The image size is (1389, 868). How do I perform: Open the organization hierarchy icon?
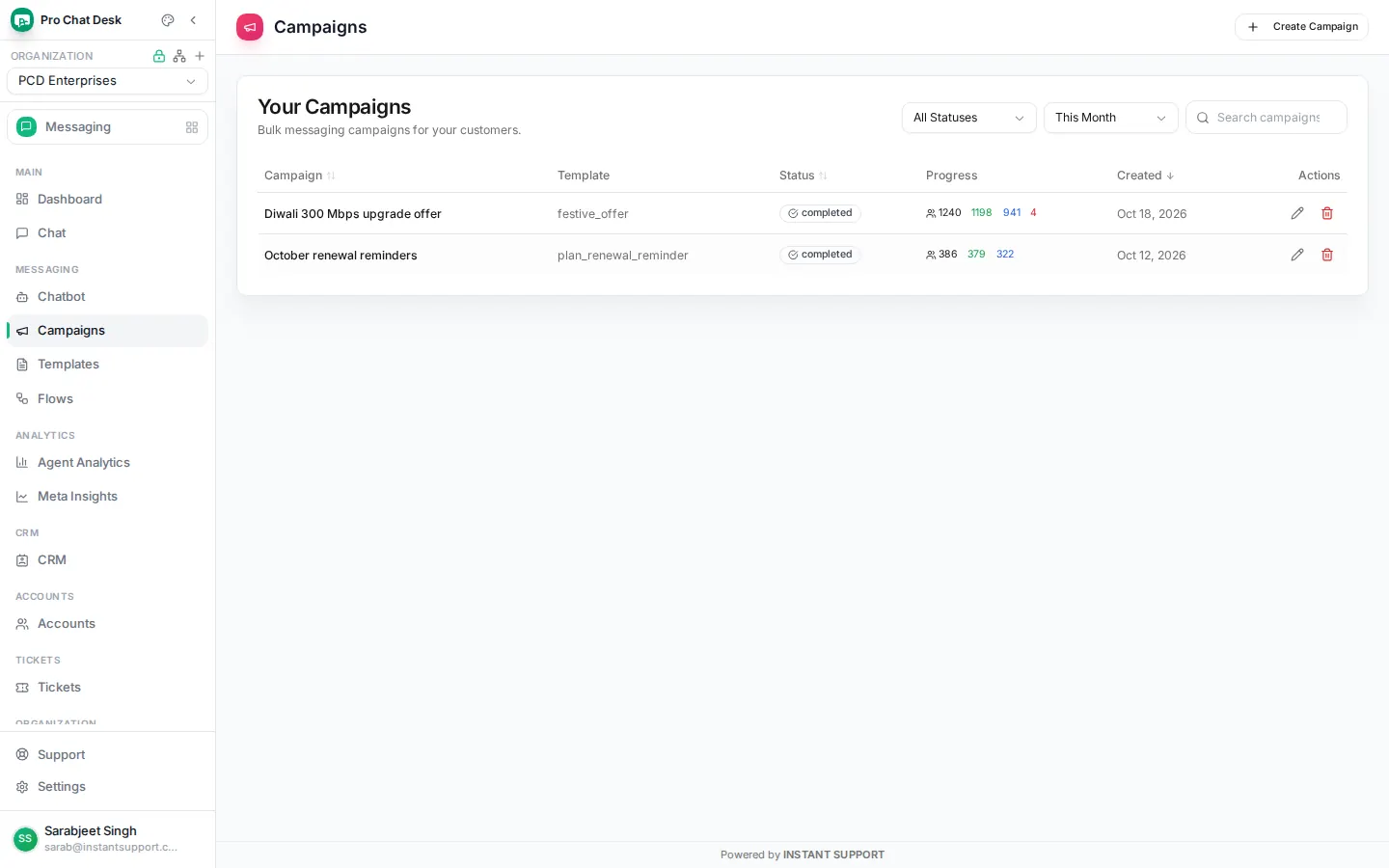(x=179, y=56)
